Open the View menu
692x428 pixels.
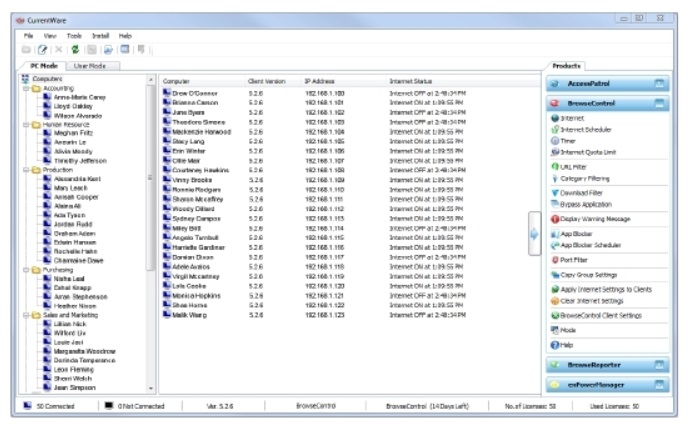click(50, 36)
